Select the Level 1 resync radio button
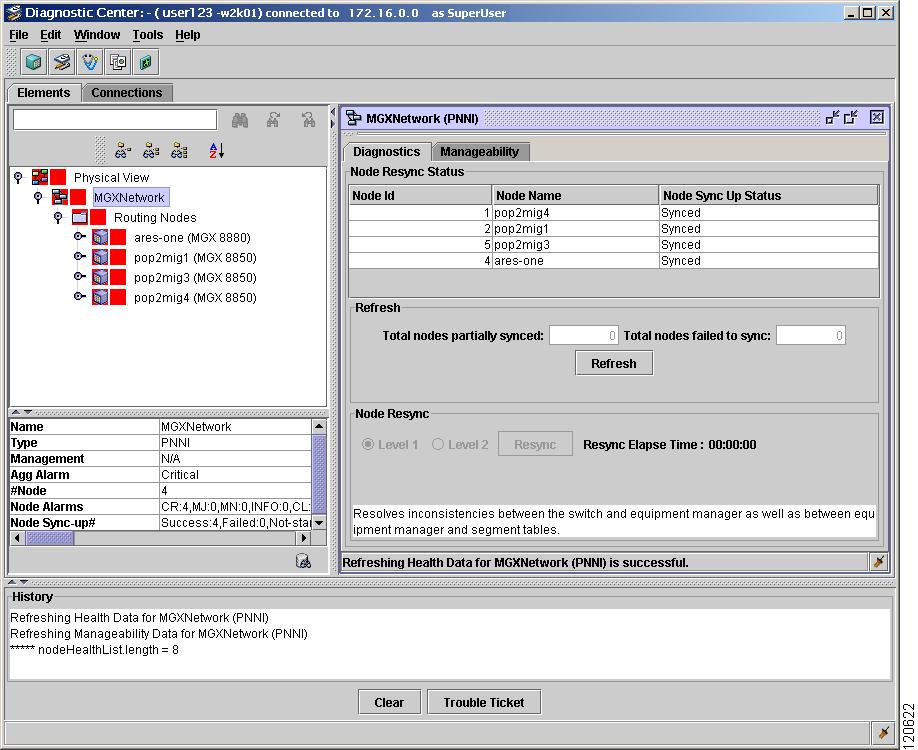The width and height of the screenshot is (918, 750). point(368,444)
